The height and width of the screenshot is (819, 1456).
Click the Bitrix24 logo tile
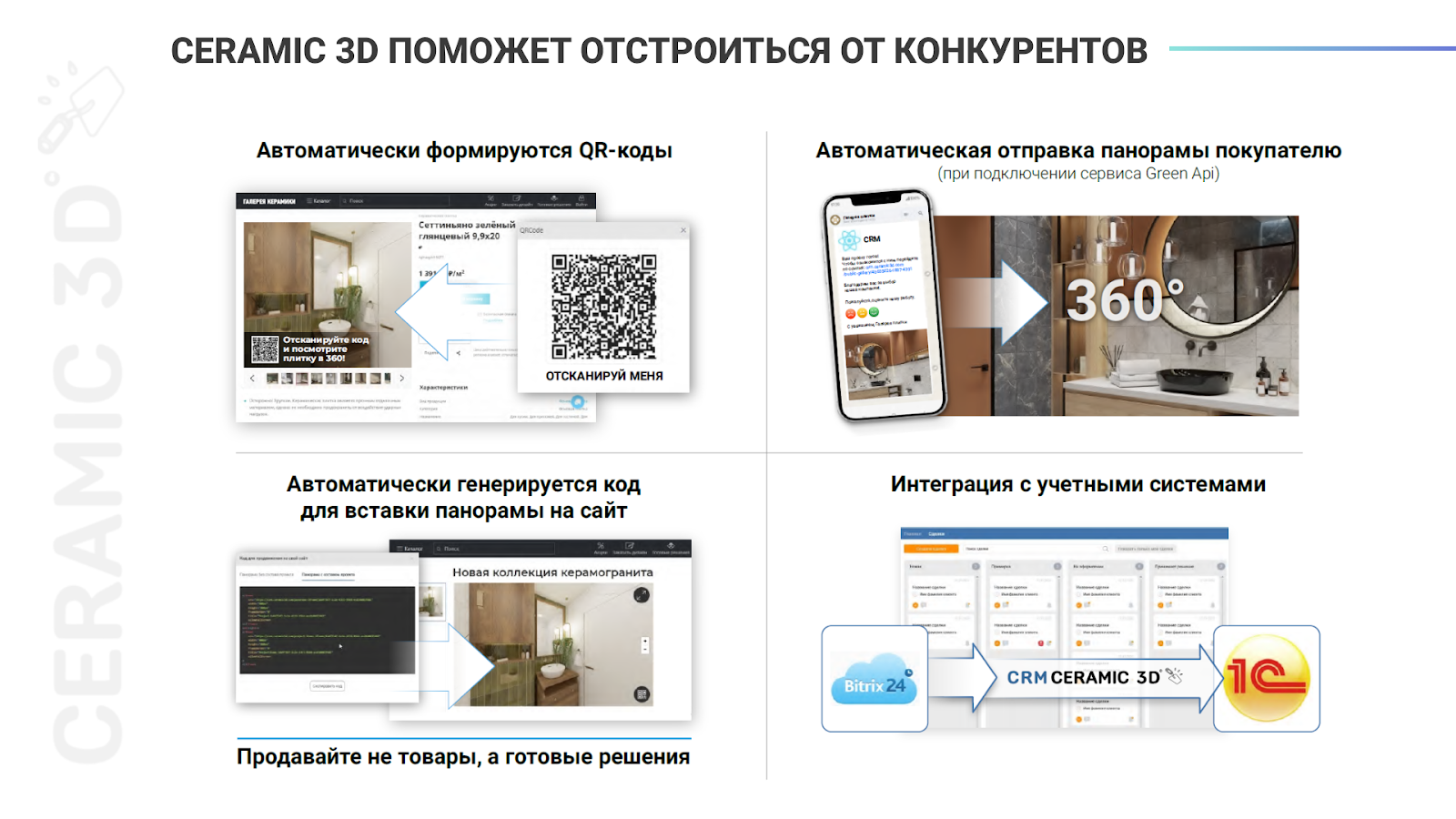875,679
